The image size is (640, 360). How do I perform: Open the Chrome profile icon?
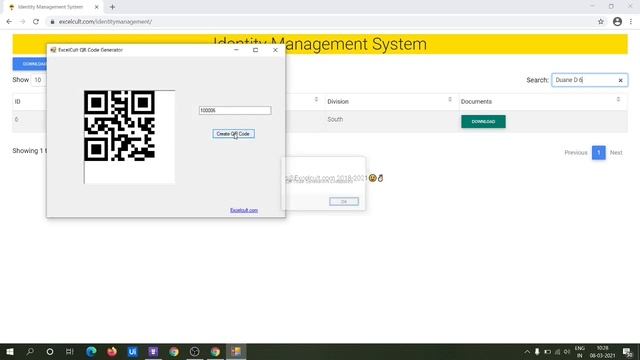617,22
